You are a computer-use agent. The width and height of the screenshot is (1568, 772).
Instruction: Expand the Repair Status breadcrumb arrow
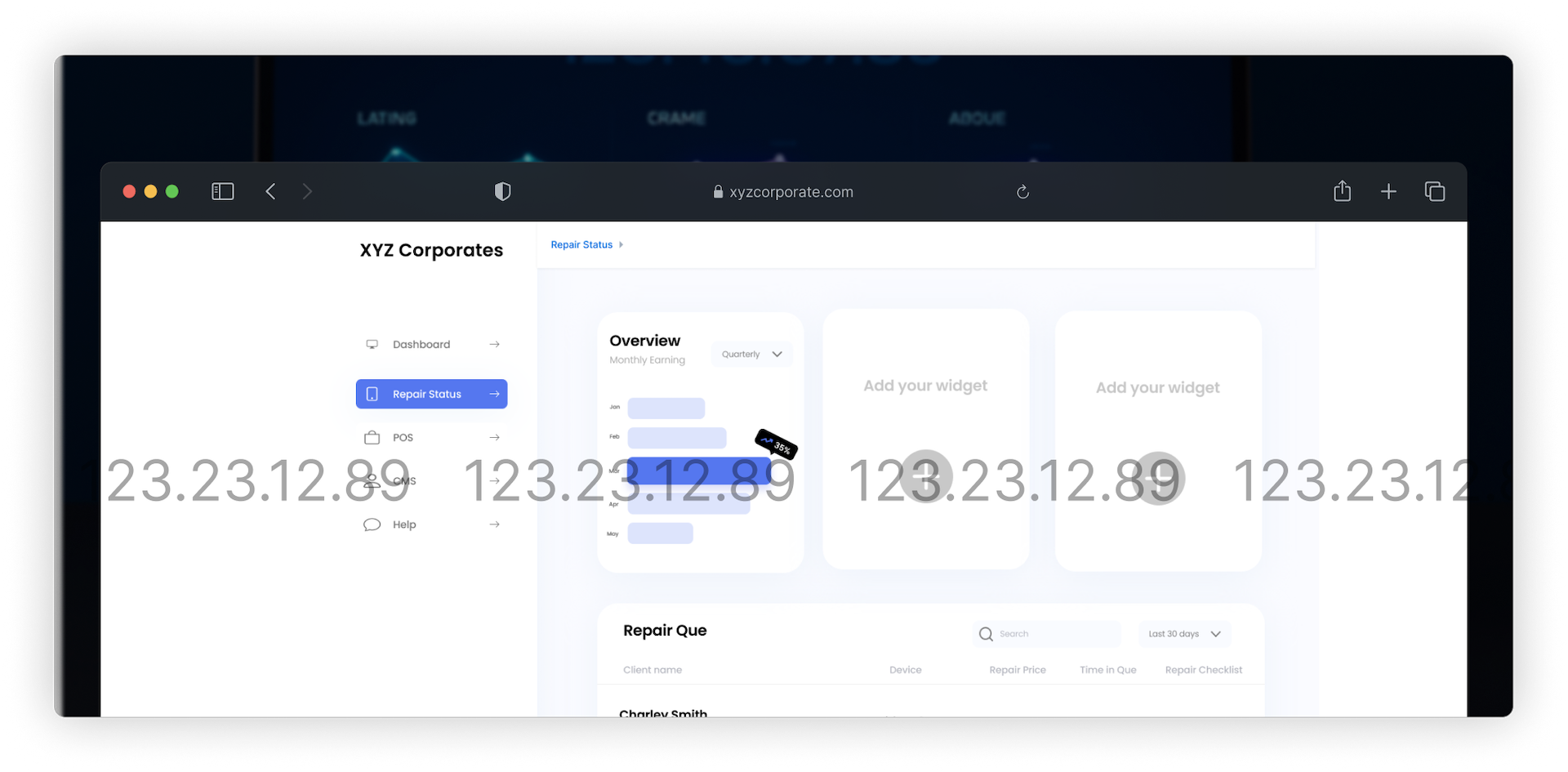pos(621,245)
